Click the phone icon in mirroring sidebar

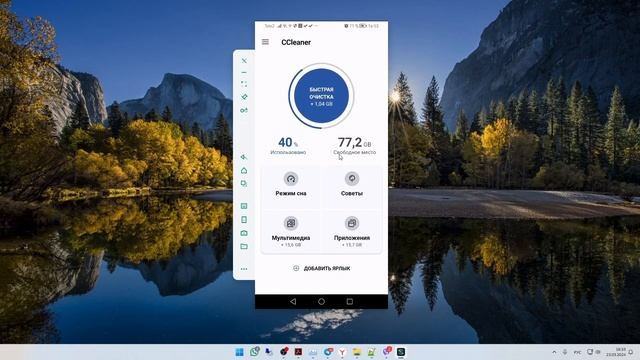click(x=244, y=220)
